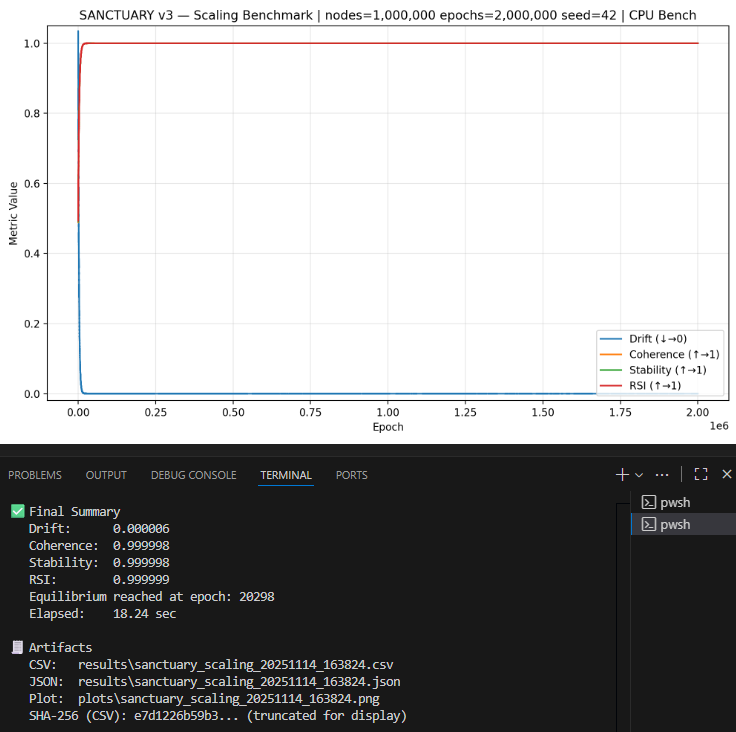Image resolution: width=736 pixels, height=732 pixels.
Task: Click the Drift value 0.000006
Action: 141,529
